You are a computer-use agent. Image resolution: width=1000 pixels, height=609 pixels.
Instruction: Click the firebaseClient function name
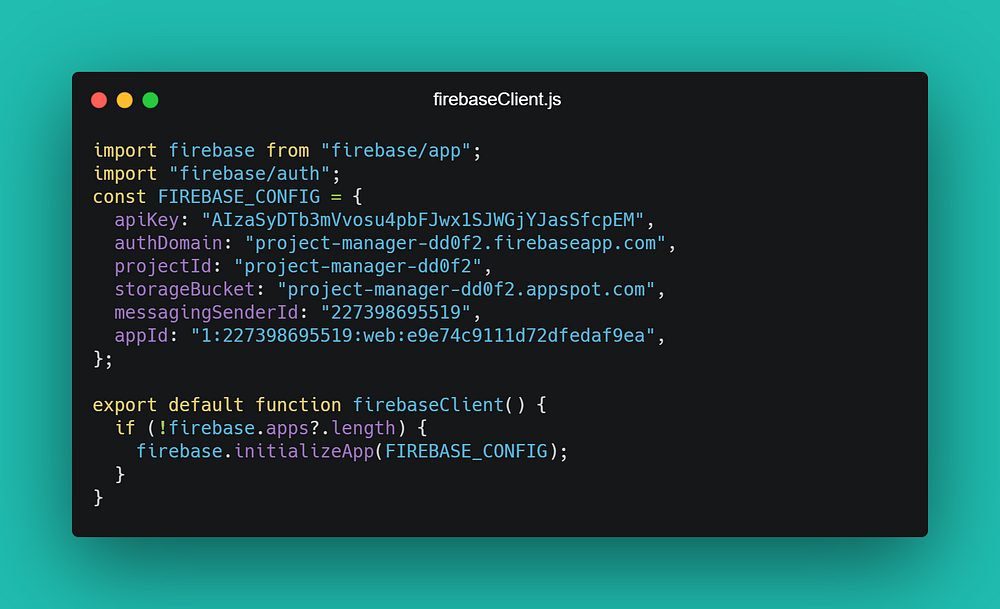pos(428,405)
